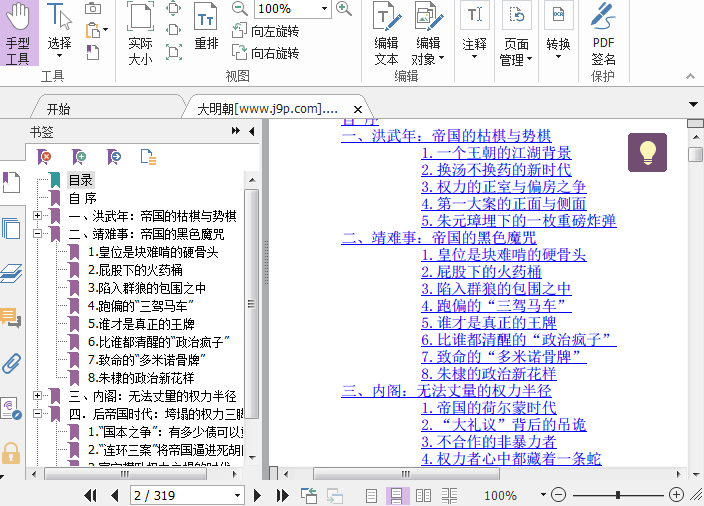Switch to single page view mode
The image size is (704, 506).
371,496
